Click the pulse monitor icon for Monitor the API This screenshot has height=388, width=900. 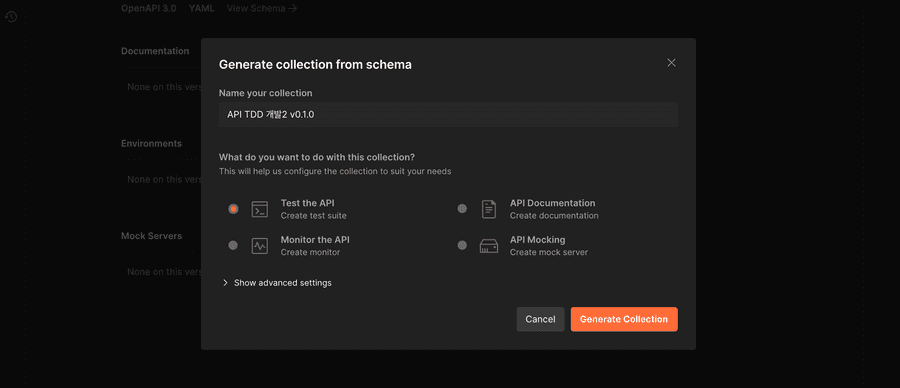(x=259, y=246)
